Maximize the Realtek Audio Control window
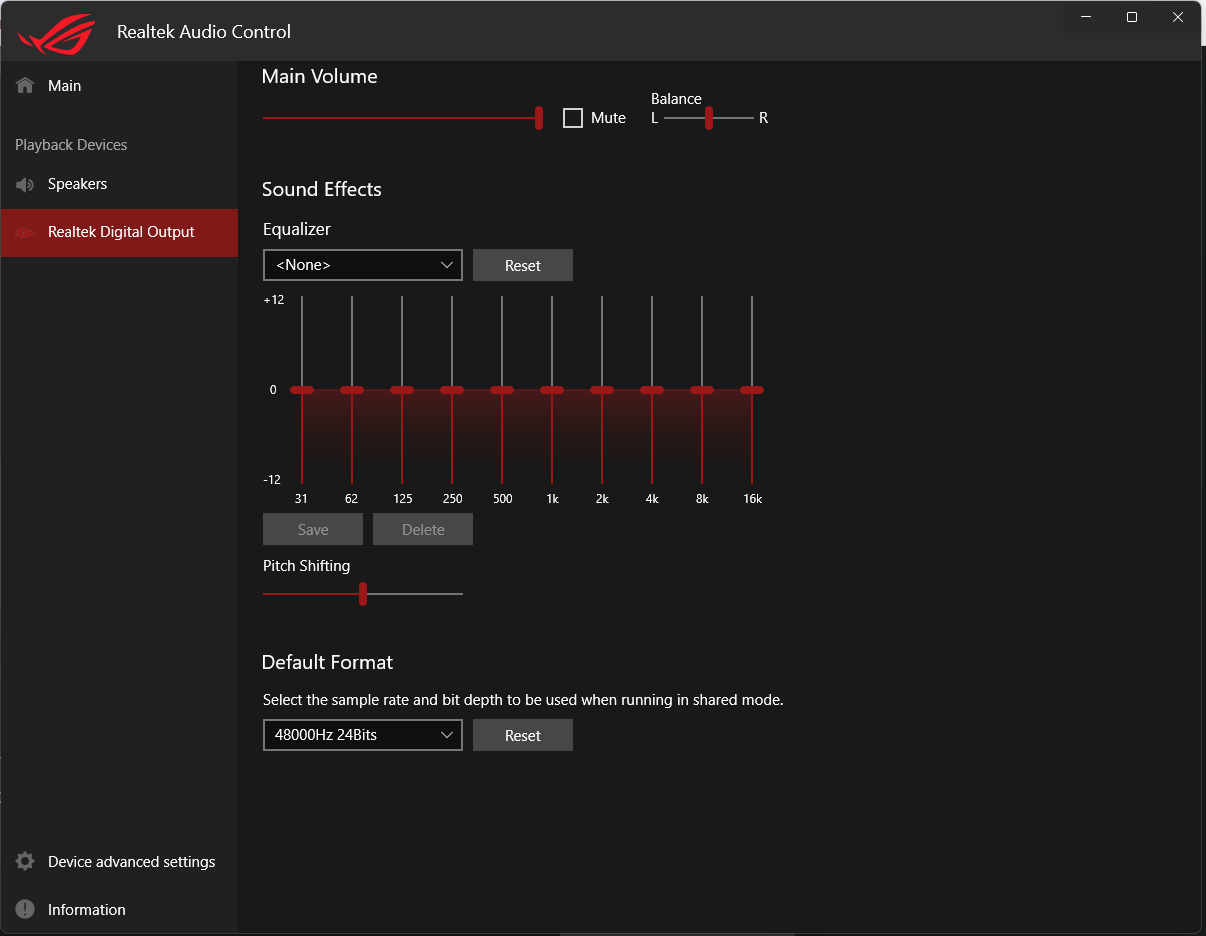The width and height of the screenshot is (1206, 936). point(1132,17)
